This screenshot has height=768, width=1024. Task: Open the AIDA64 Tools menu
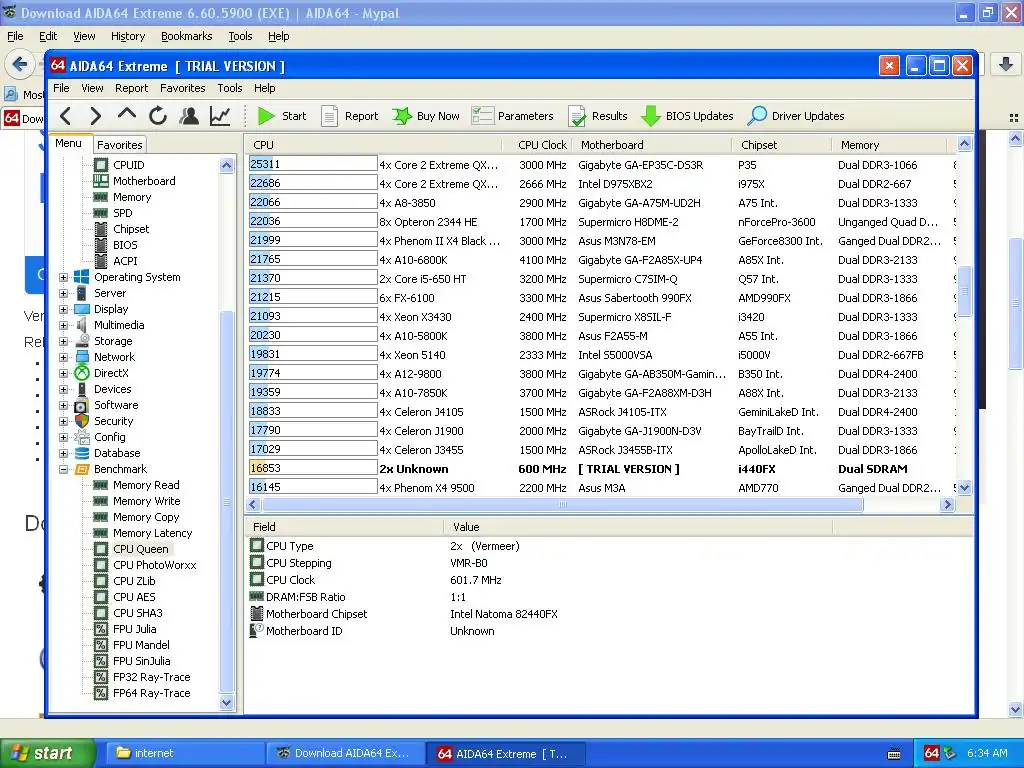click(230, 88)
